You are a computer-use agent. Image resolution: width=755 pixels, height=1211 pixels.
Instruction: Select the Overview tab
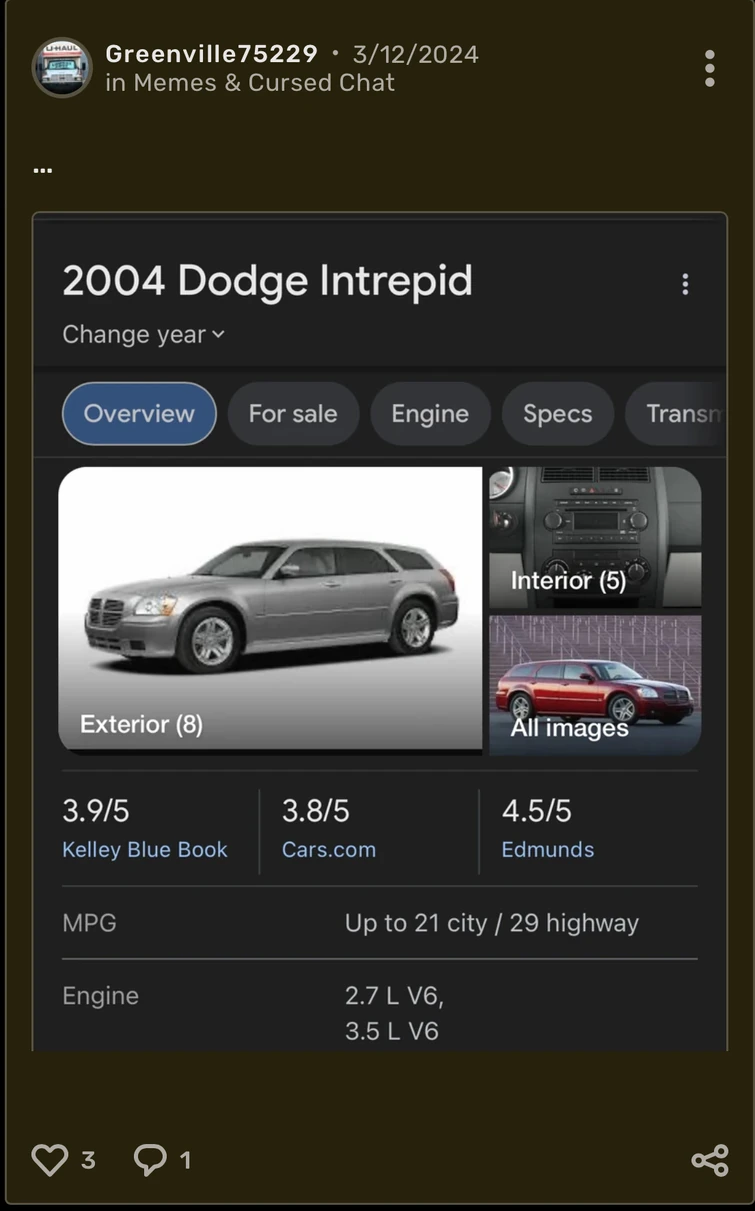(x=139, y=414)
